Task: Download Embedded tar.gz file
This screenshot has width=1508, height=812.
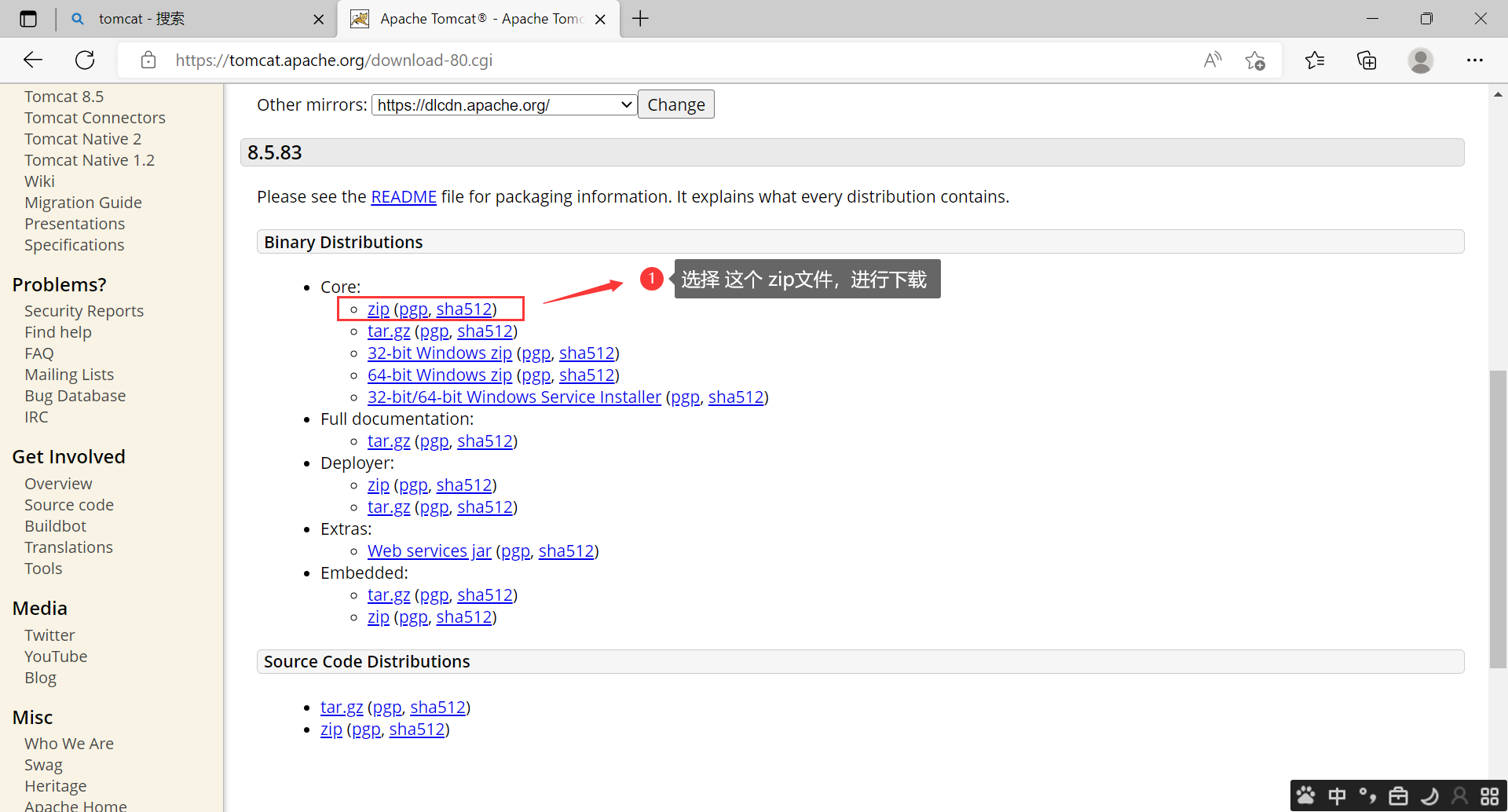Action: (x=389, y=595)
